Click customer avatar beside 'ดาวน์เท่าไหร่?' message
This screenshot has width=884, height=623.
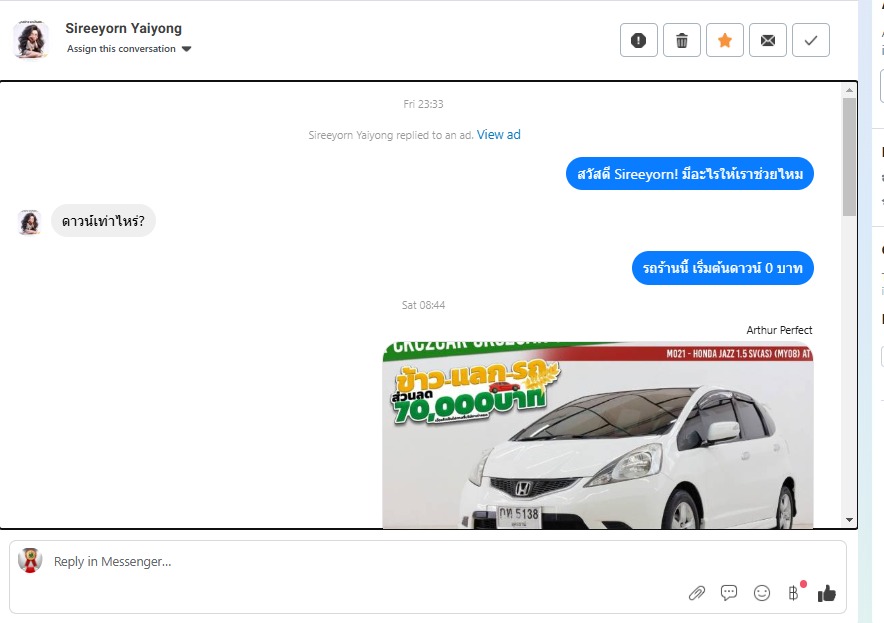coord(30,222)
